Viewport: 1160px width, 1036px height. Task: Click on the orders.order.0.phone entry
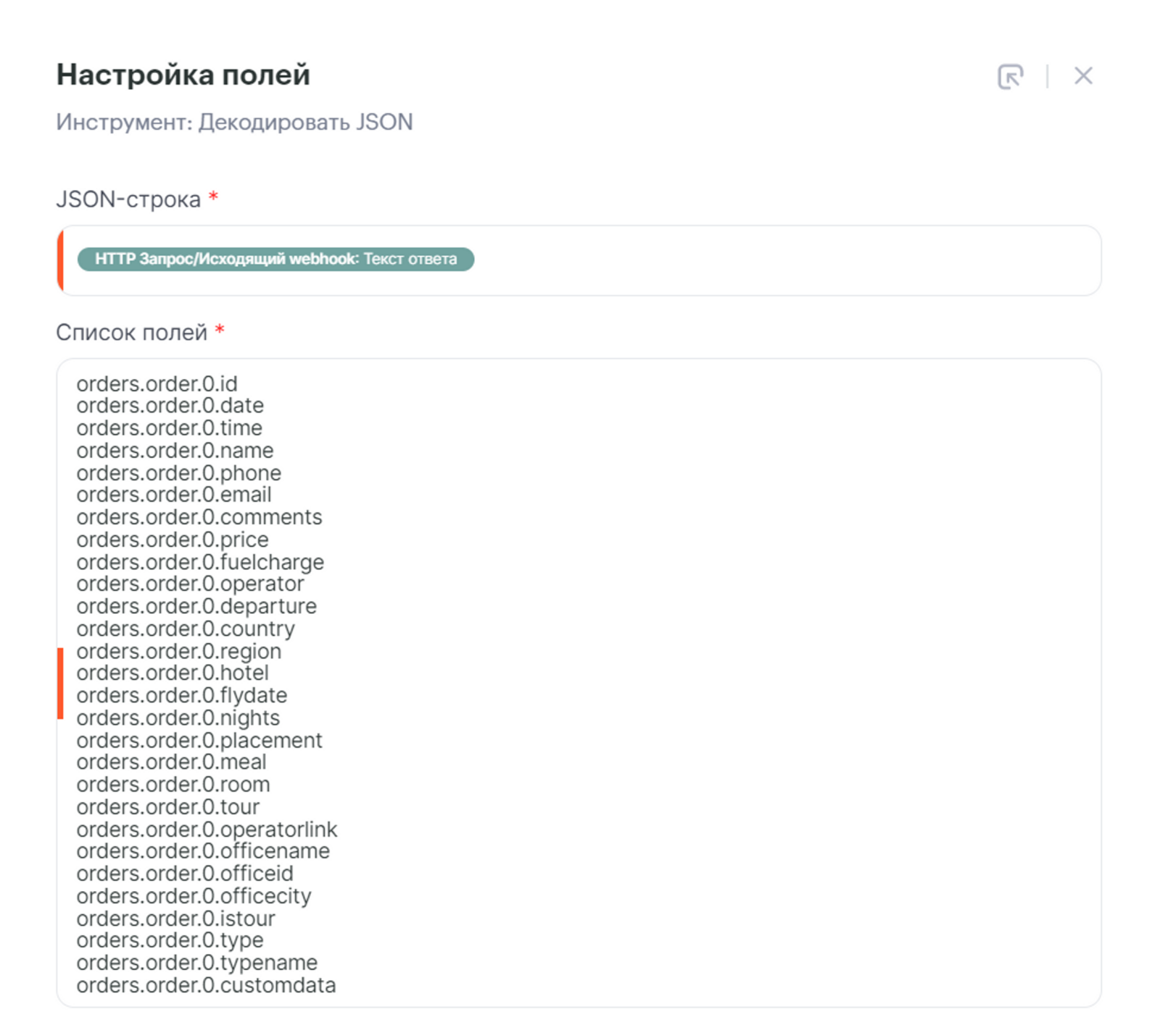coord(178,473)
